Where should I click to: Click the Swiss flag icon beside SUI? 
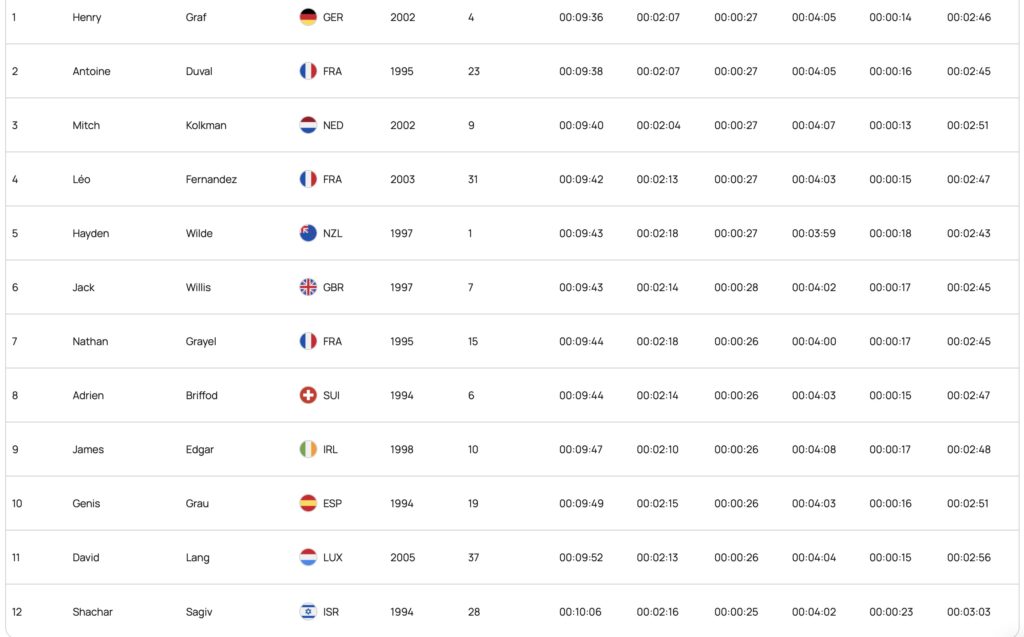pos(308,395)
